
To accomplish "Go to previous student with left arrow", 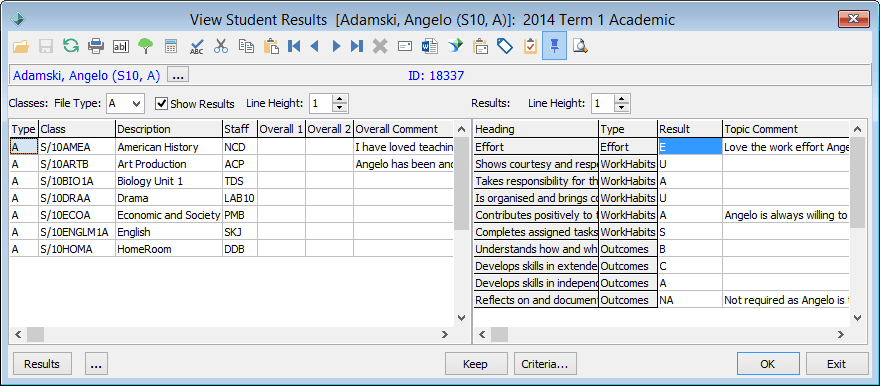I will click(314, 47).
